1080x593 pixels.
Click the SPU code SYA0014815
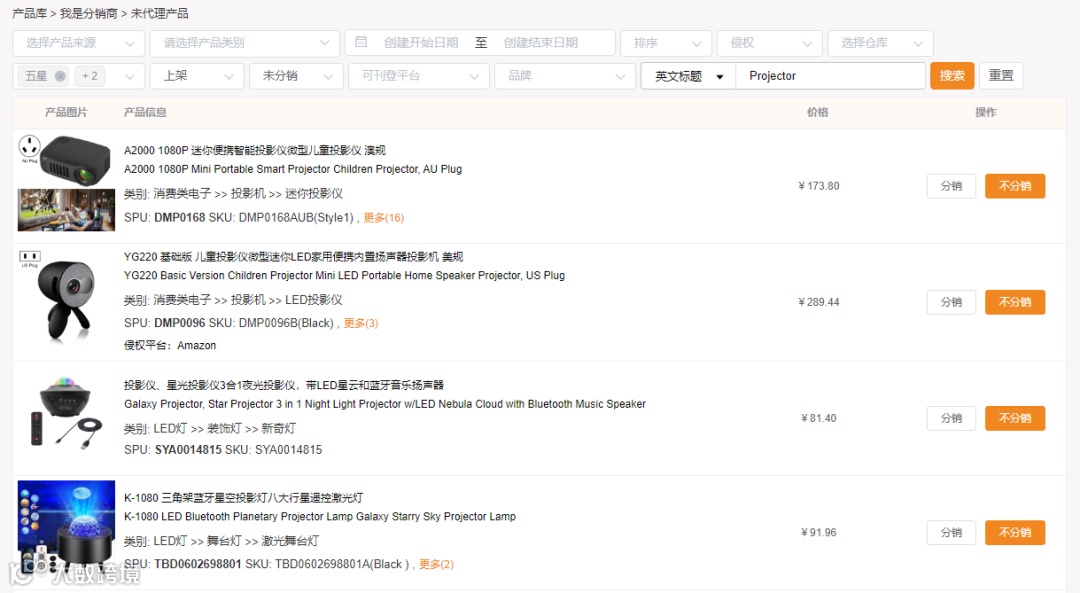[x=188, y=450]
